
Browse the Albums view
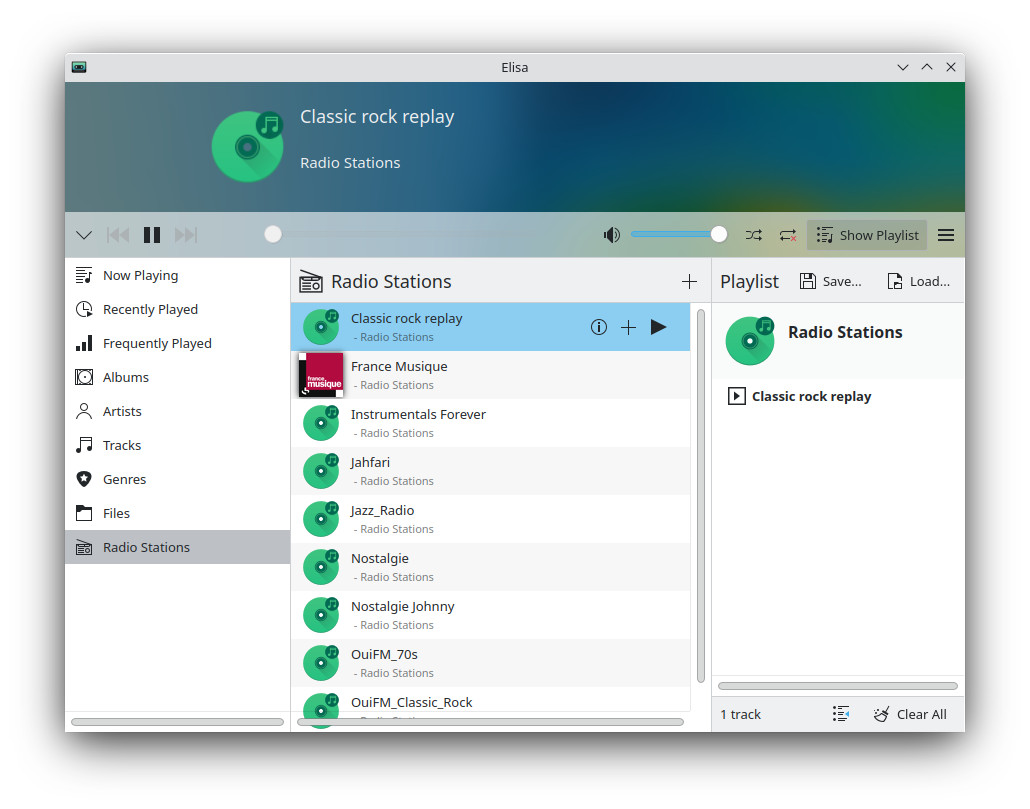(177, 378)
